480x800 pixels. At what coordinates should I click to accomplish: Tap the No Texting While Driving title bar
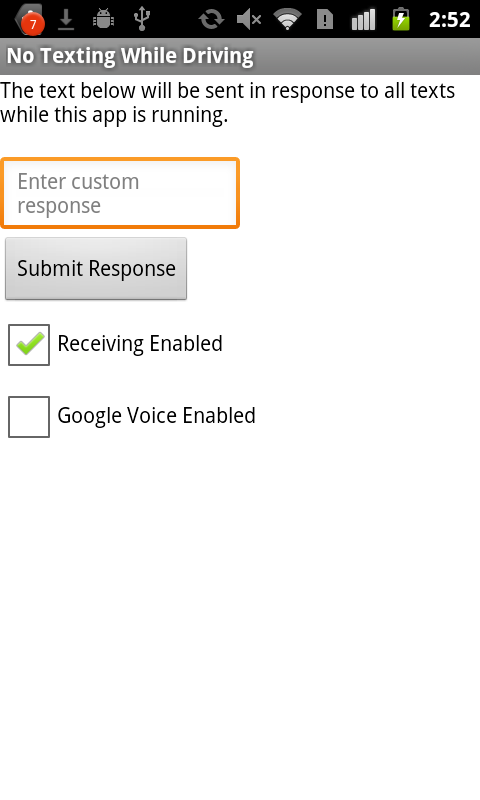pos(240,56)
